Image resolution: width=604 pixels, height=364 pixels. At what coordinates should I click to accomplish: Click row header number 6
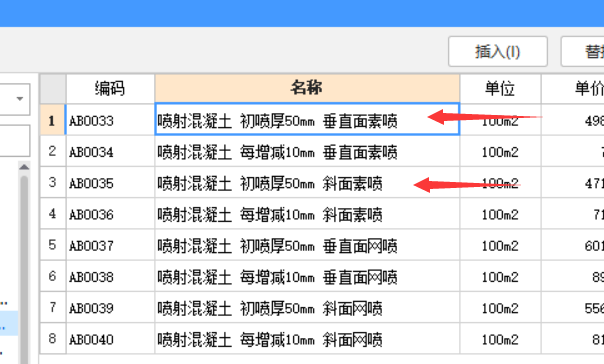52,276
